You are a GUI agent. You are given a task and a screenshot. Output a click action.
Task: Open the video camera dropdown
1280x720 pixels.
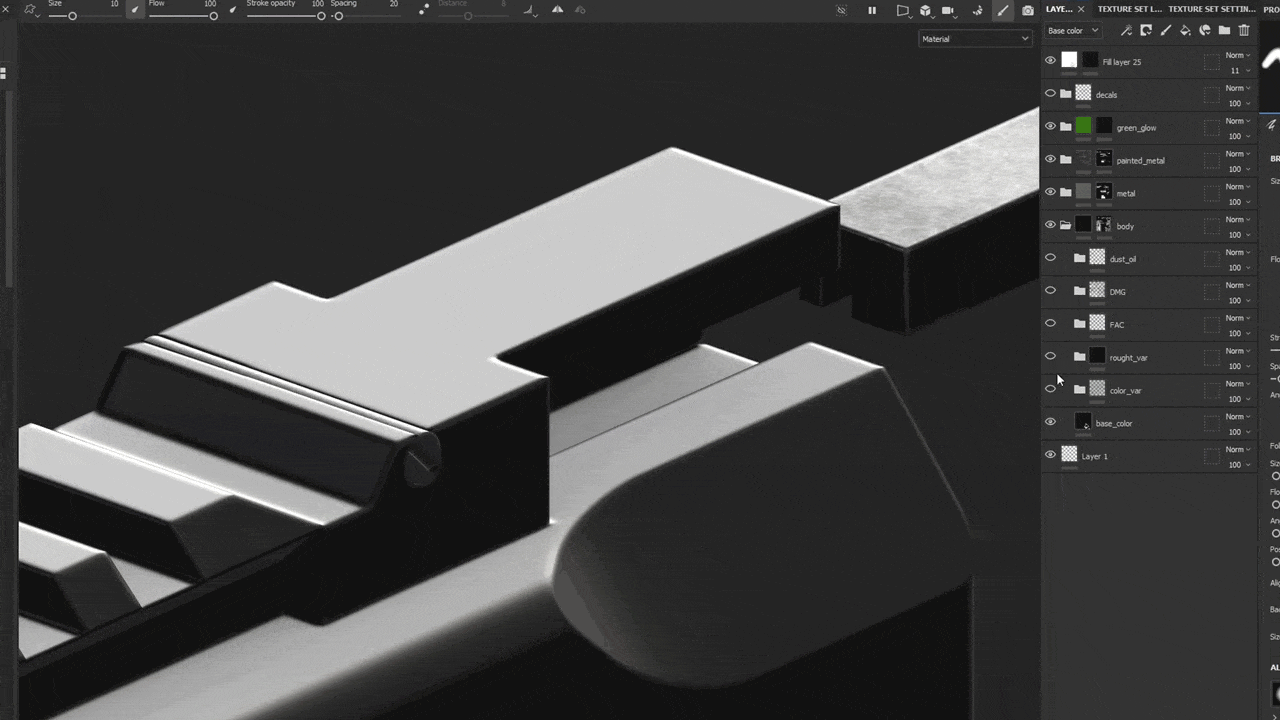[x=949, y=10]
